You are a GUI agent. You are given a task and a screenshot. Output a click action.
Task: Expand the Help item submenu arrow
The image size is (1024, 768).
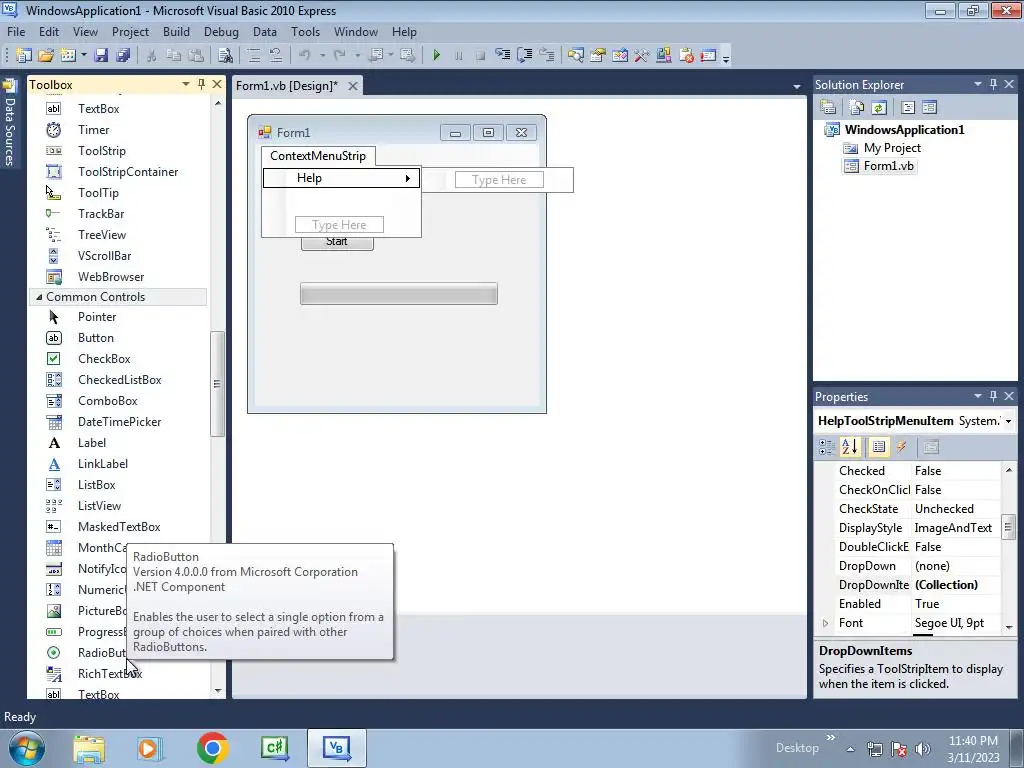[408, 178]
